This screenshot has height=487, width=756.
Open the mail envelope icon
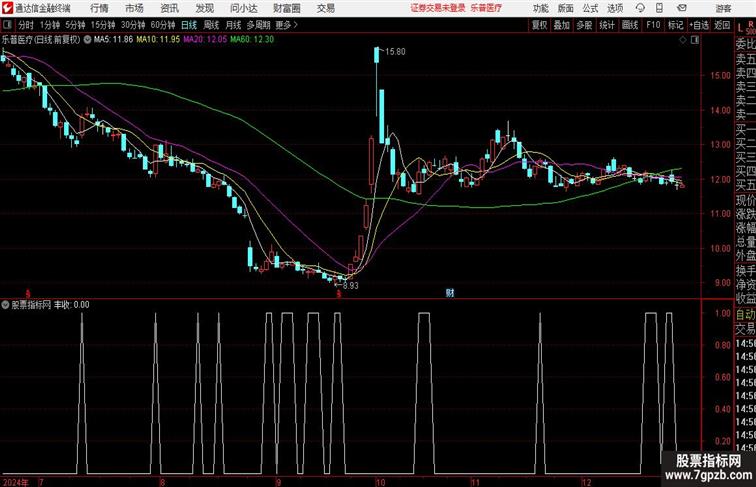(682, 8)
